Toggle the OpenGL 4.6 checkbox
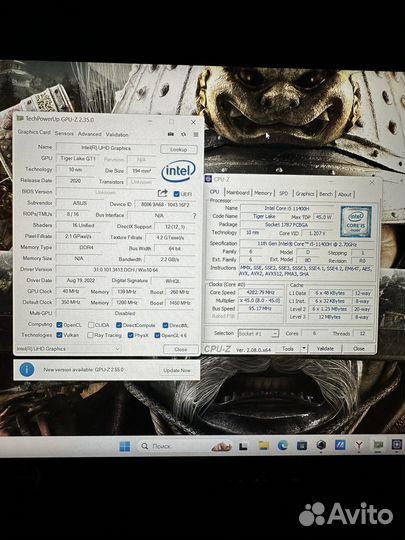 157,335
